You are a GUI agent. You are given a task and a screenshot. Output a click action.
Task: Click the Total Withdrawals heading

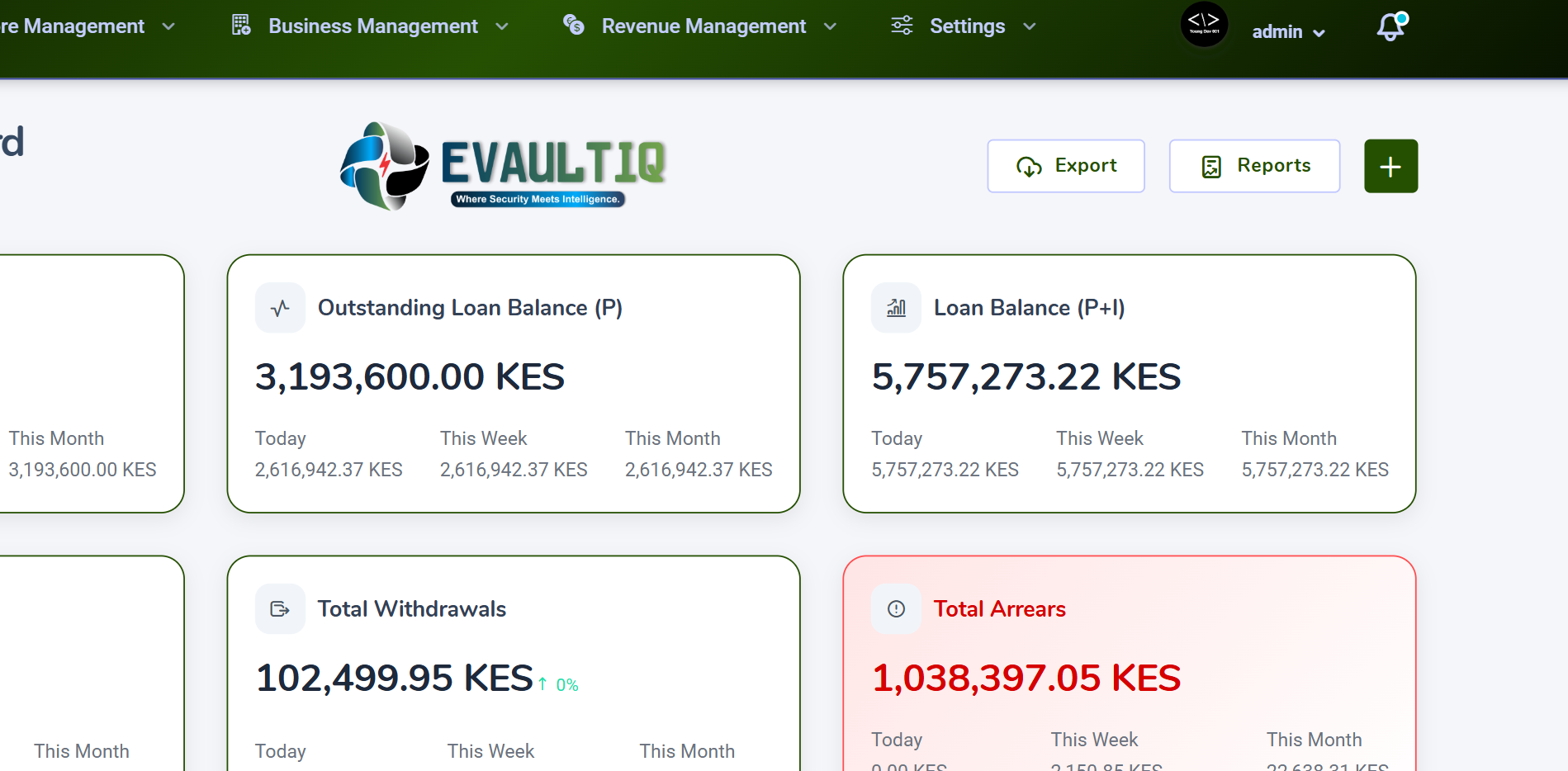point(412,609)
